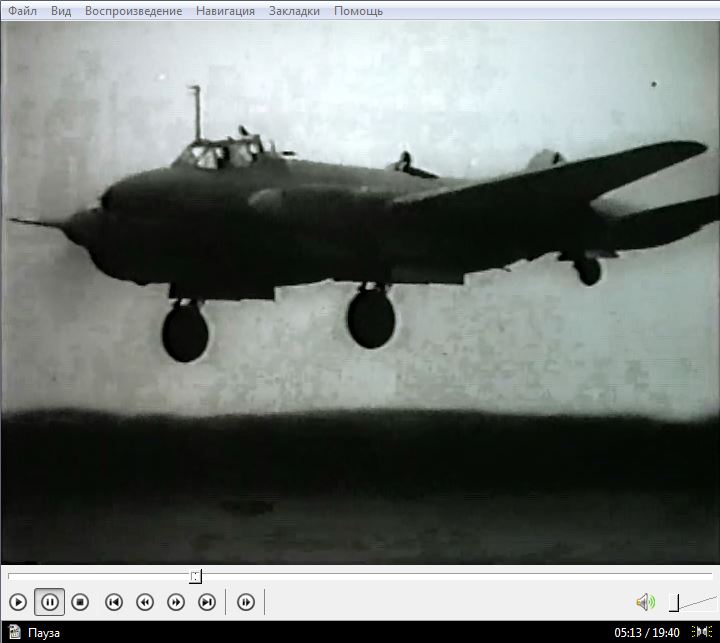
Task: Open the Навигация menu
Action: coord(225,11)
